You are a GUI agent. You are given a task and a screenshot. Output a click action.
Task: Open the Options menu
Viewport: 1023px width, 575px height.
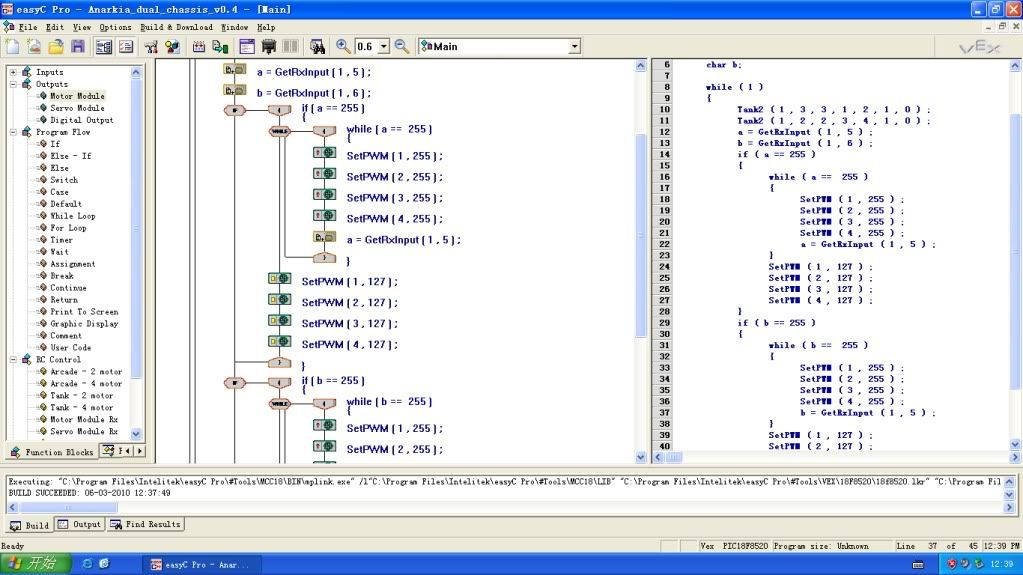[115, 27]
